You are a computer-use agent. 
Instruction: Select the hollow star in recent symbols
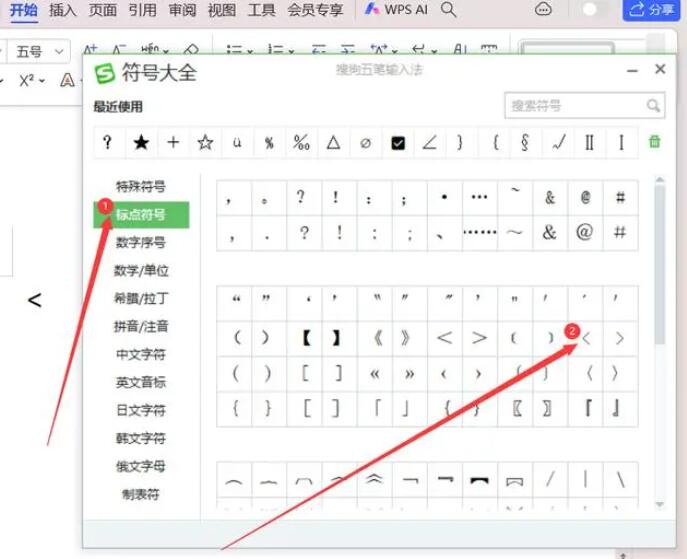tap(205, 143)
